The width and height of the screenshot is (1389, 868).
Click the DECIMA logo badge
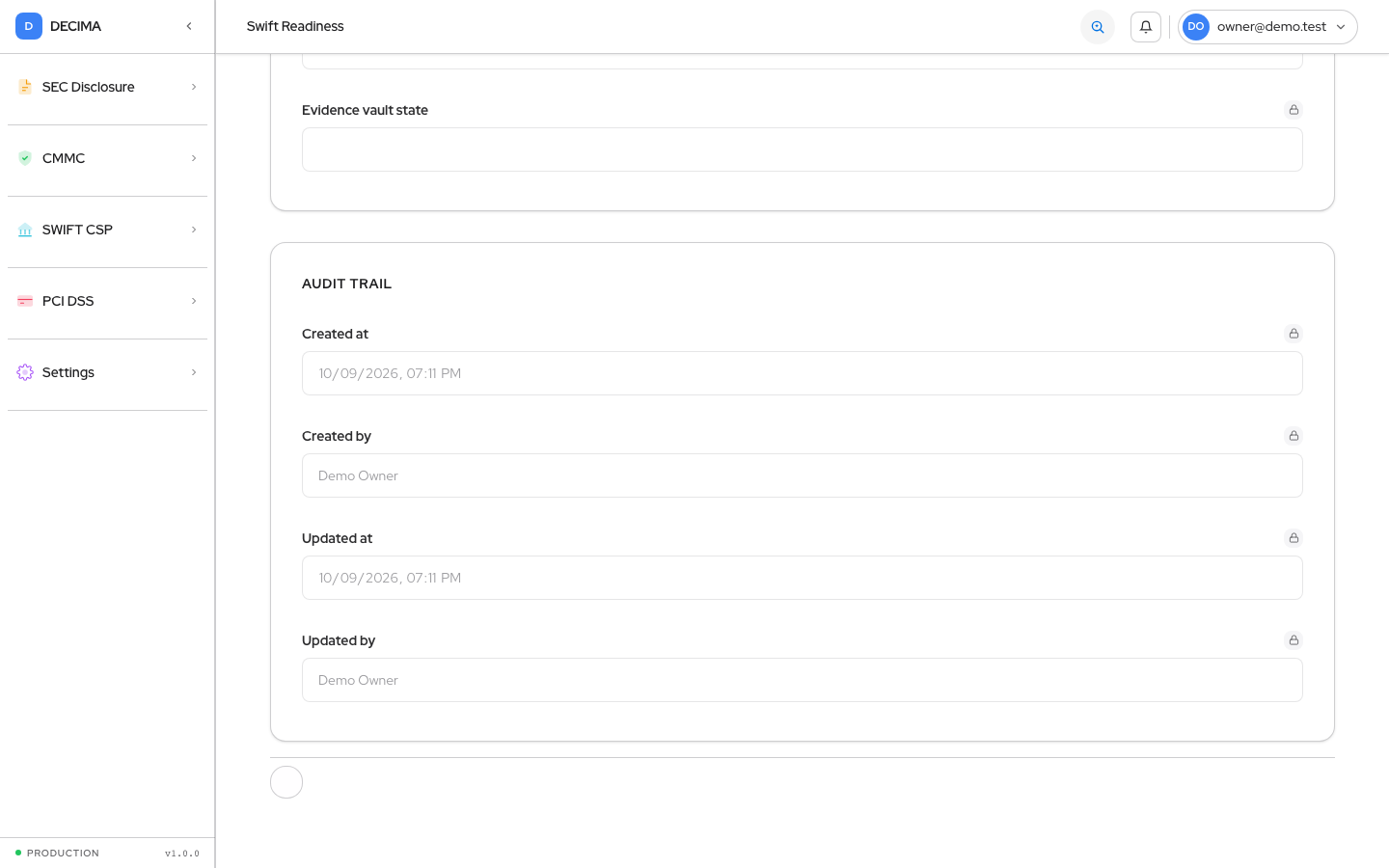pyautogui.click(x=29, y=26)
